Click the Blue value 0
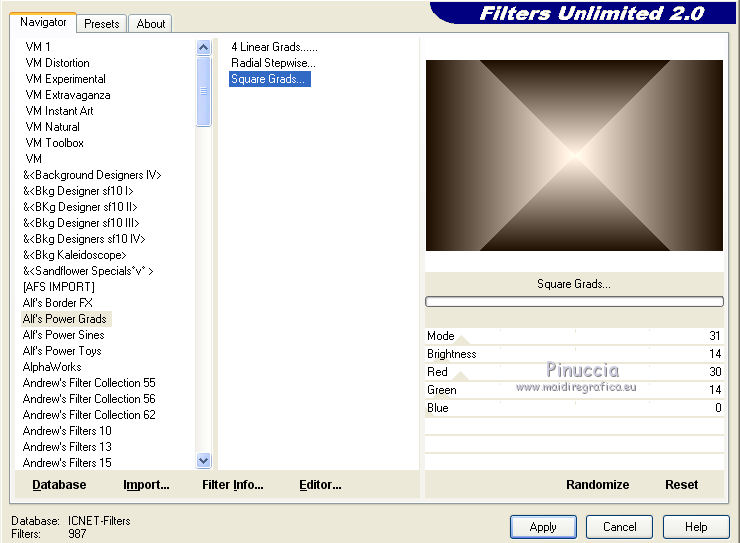This screenshot has height=543, width=740. point(718,408)
